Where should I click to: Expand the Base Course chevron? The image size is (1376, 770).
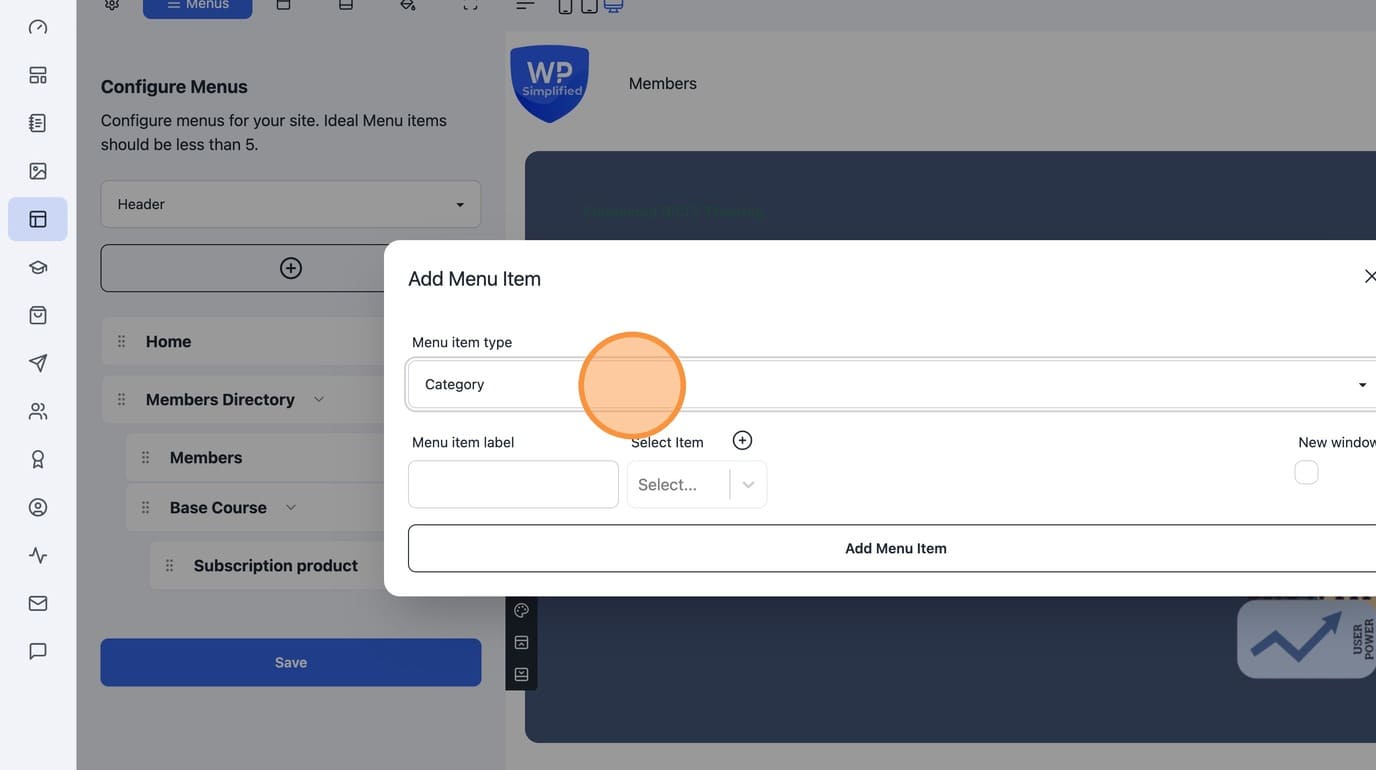pos(291,507)
